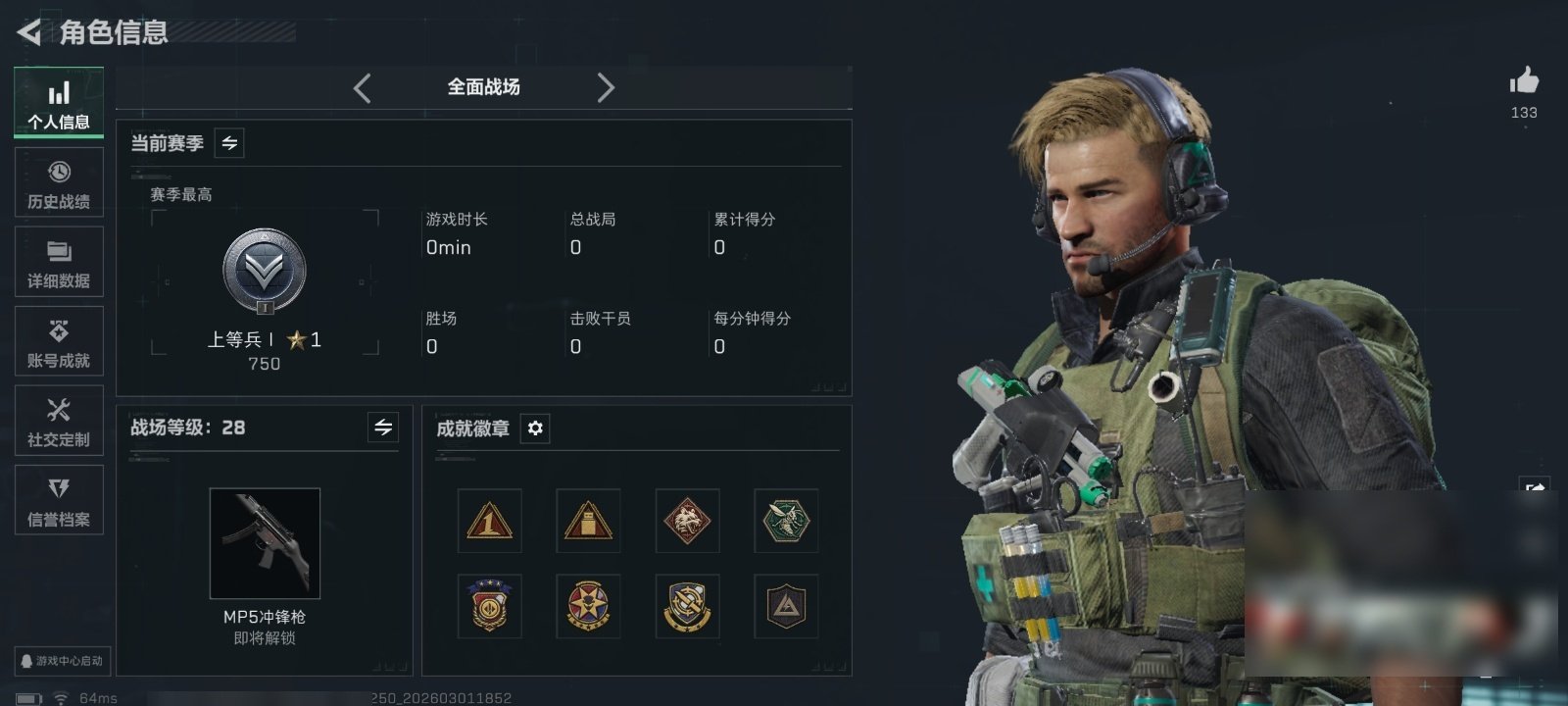Toggle the 当前赛季 swap button
This screenshot has width=1568, height=706.
tap(229, 143)
